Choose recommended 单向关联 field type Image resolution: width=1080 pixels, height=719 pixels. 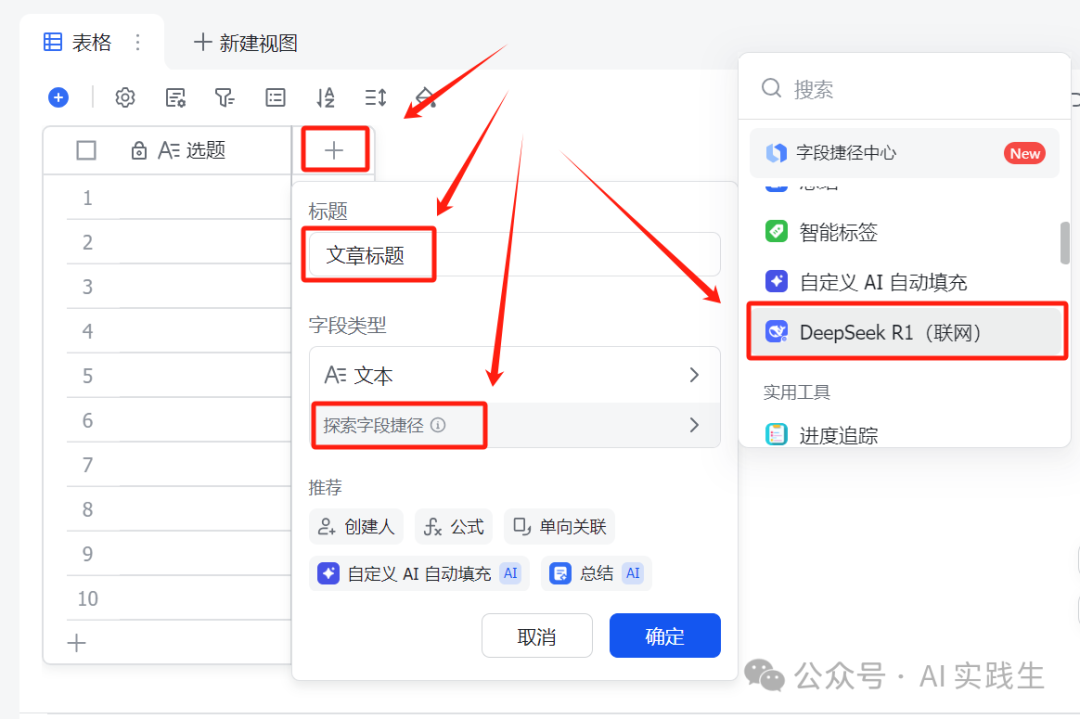[559, 527]
